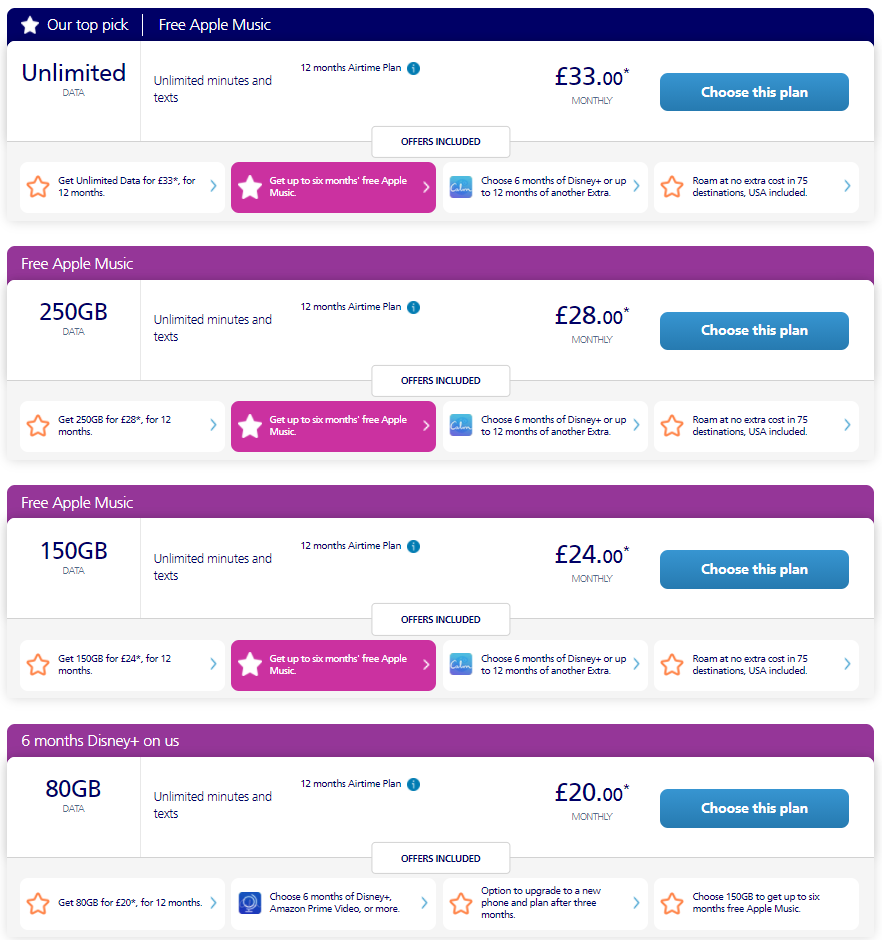This screenshot has height=940, width=882.
Task: Click info icon on Unlimited plan airtime
Action: (x=414, y=68)
